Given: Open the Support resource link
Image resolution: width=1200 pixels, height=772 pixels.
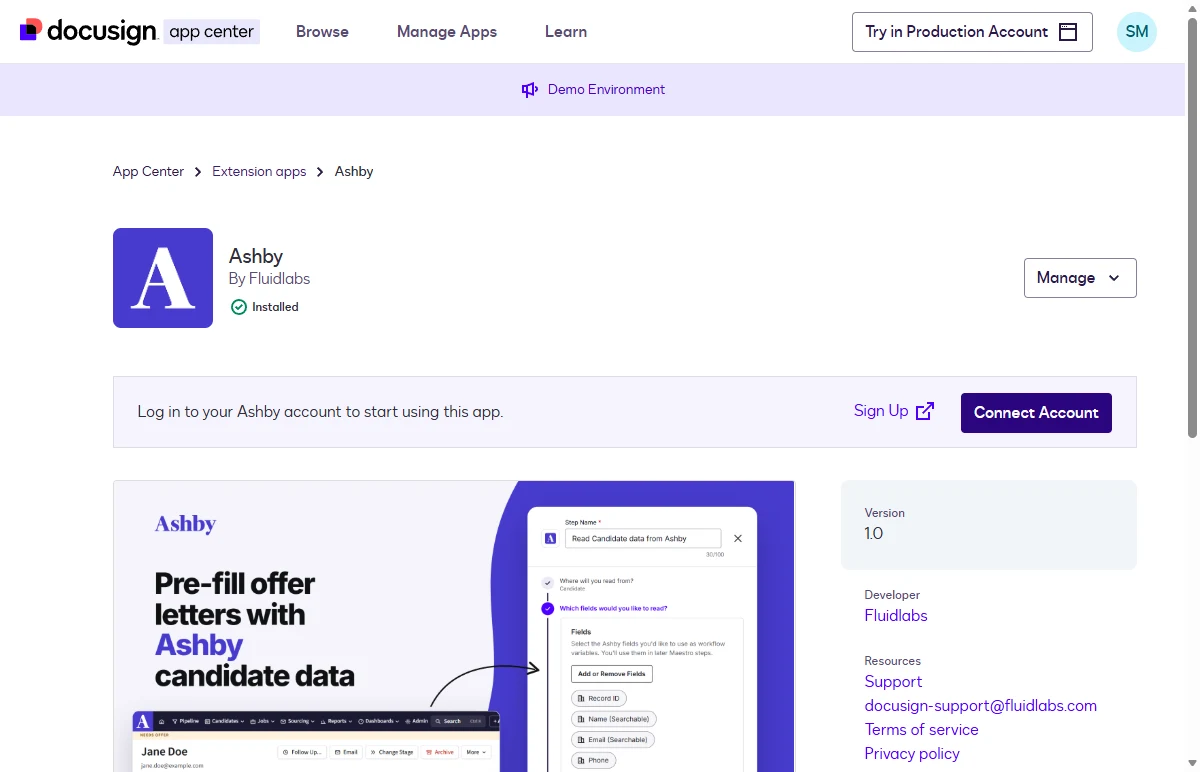Looking at the screenshot, I should (893, 682).
